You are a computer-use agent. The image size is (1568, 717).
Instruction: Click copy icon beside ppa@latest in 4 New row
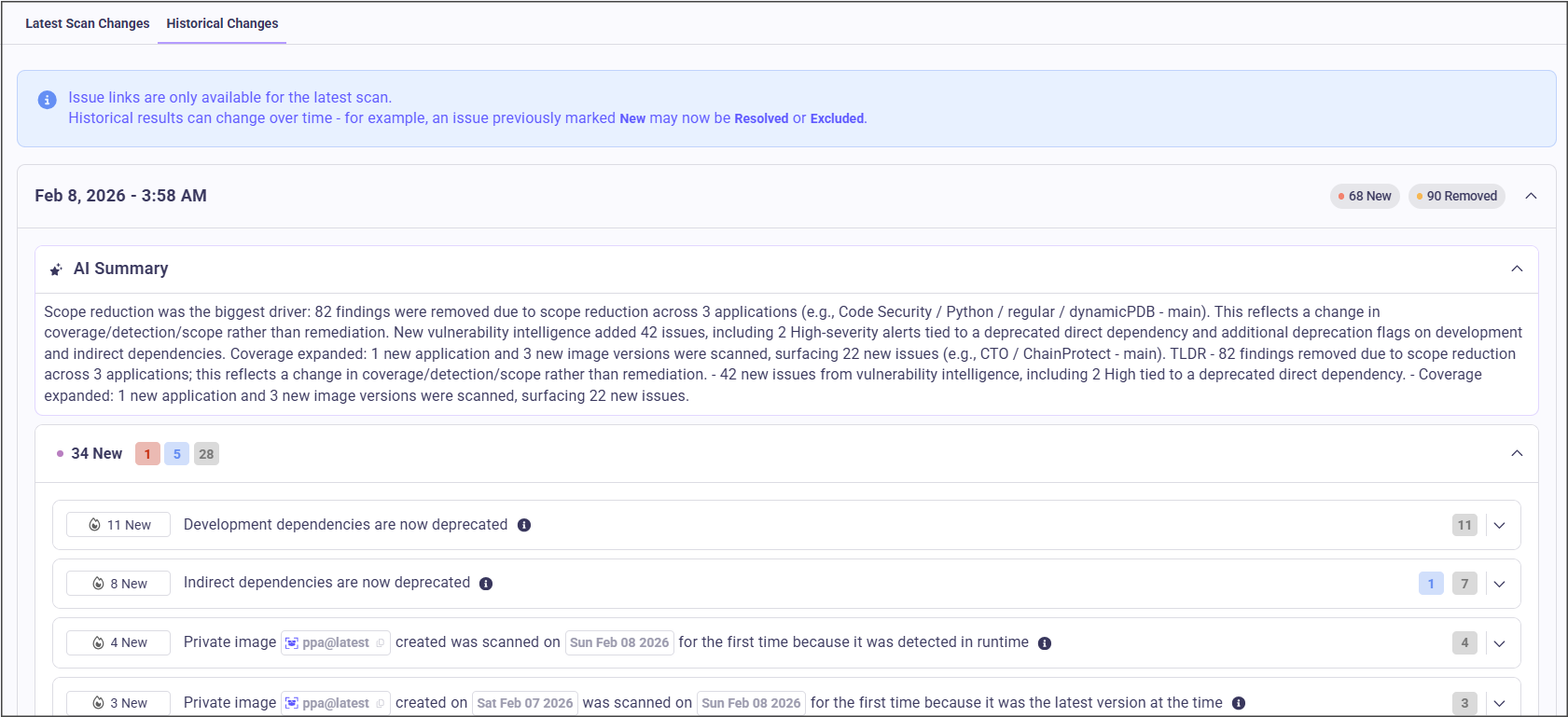tap(381, 643)
